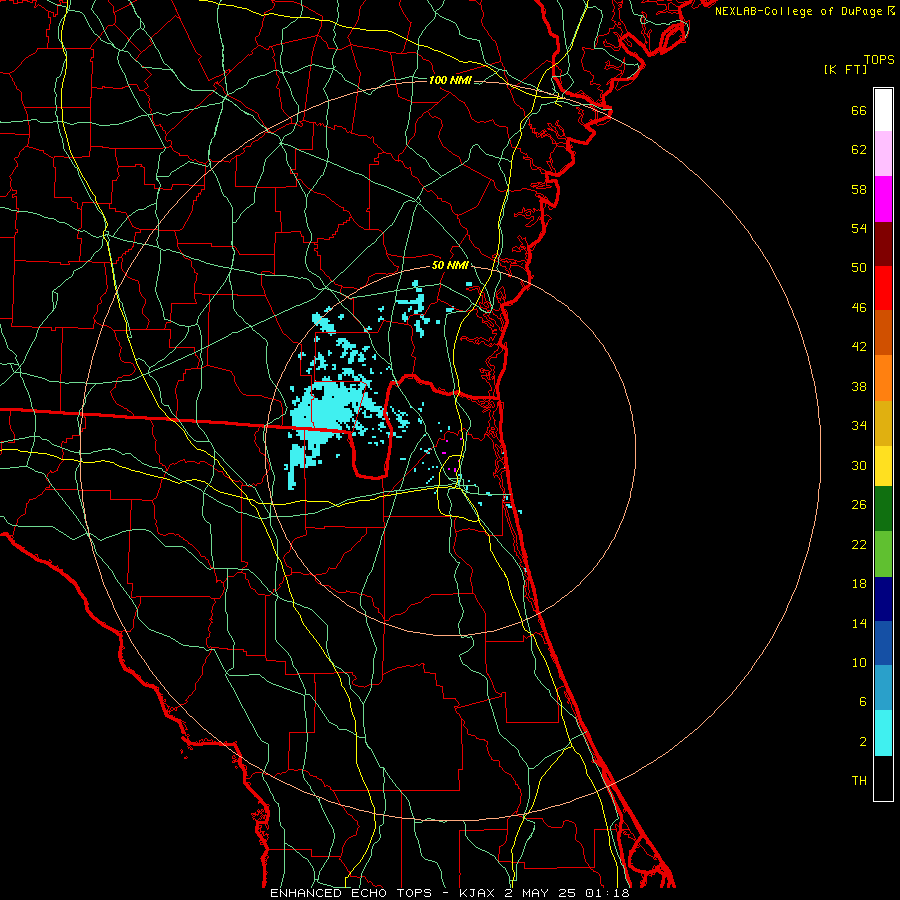Click the legend value 6

(863, 702)
